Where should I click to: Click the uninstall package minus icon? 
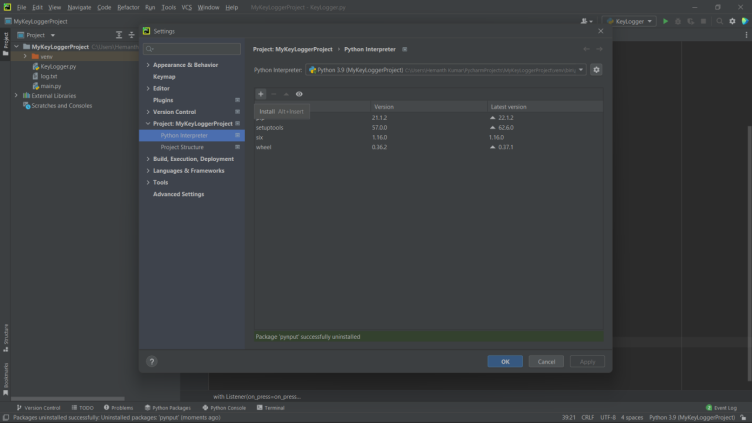[x=274, y=94]
